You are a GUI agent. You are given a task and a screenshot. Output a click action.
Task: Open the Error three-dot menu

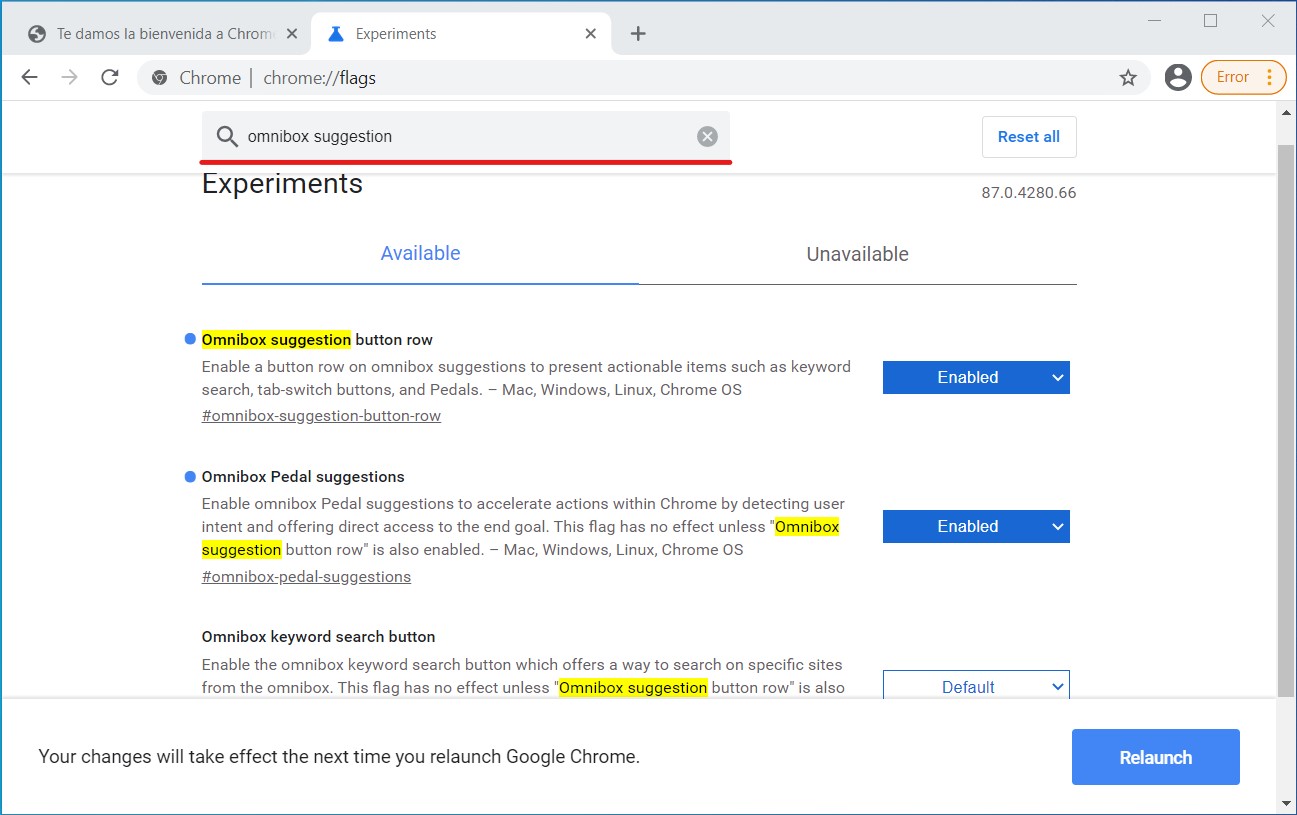tap(1269, 78)
